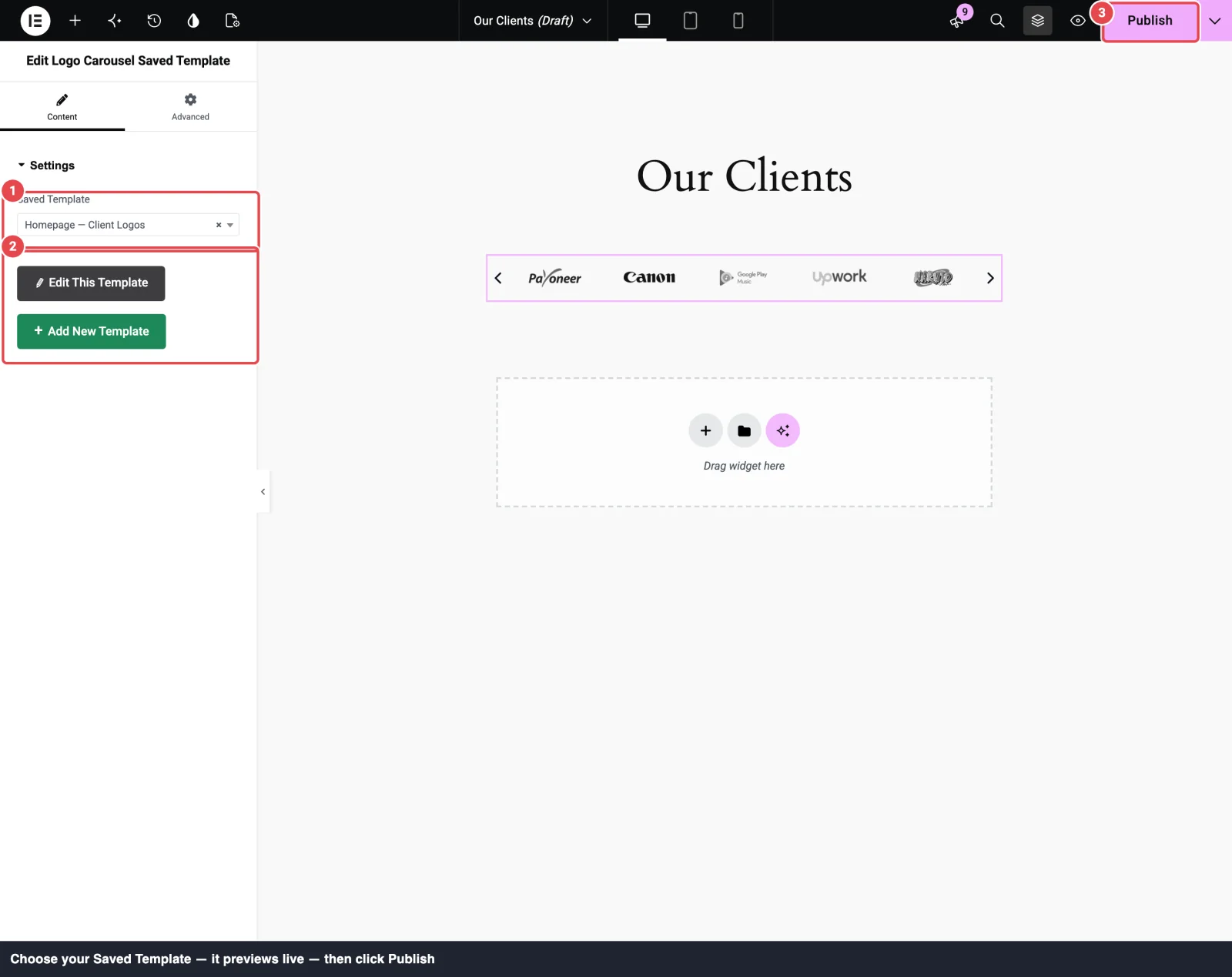Click the Payoneer logo
This screenshot has width=1232, height=977.
click(x=554, y=278)
